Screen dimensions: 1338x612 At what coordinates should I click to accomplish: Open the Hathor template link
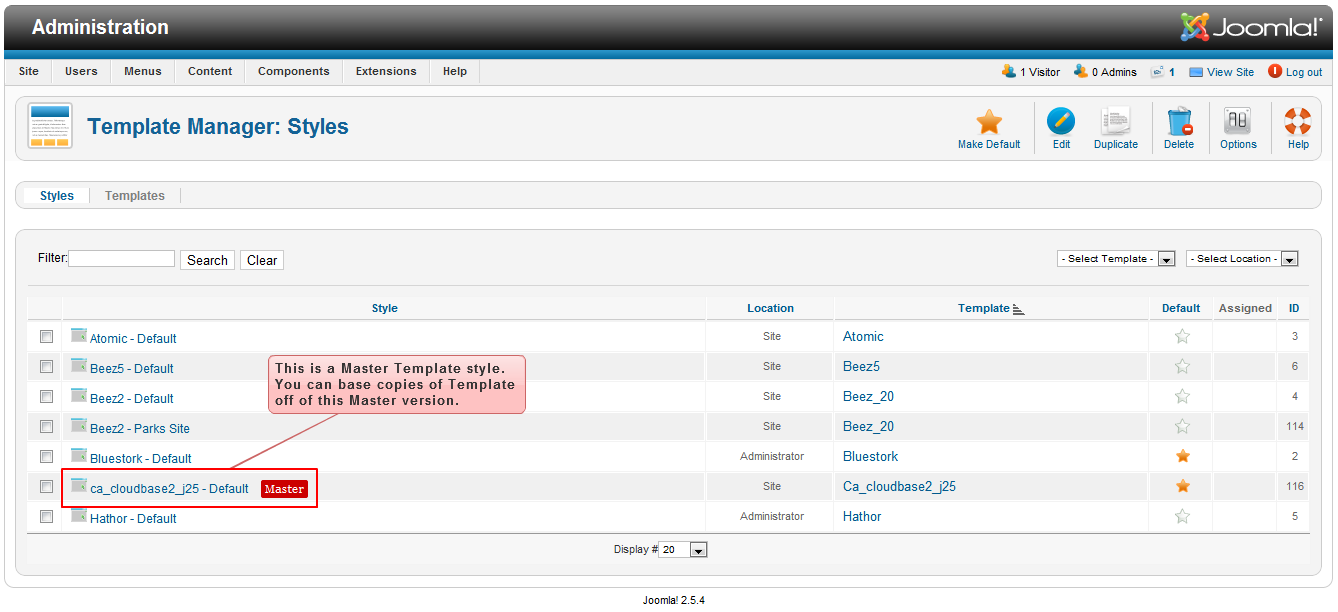(x=862, y=516)
